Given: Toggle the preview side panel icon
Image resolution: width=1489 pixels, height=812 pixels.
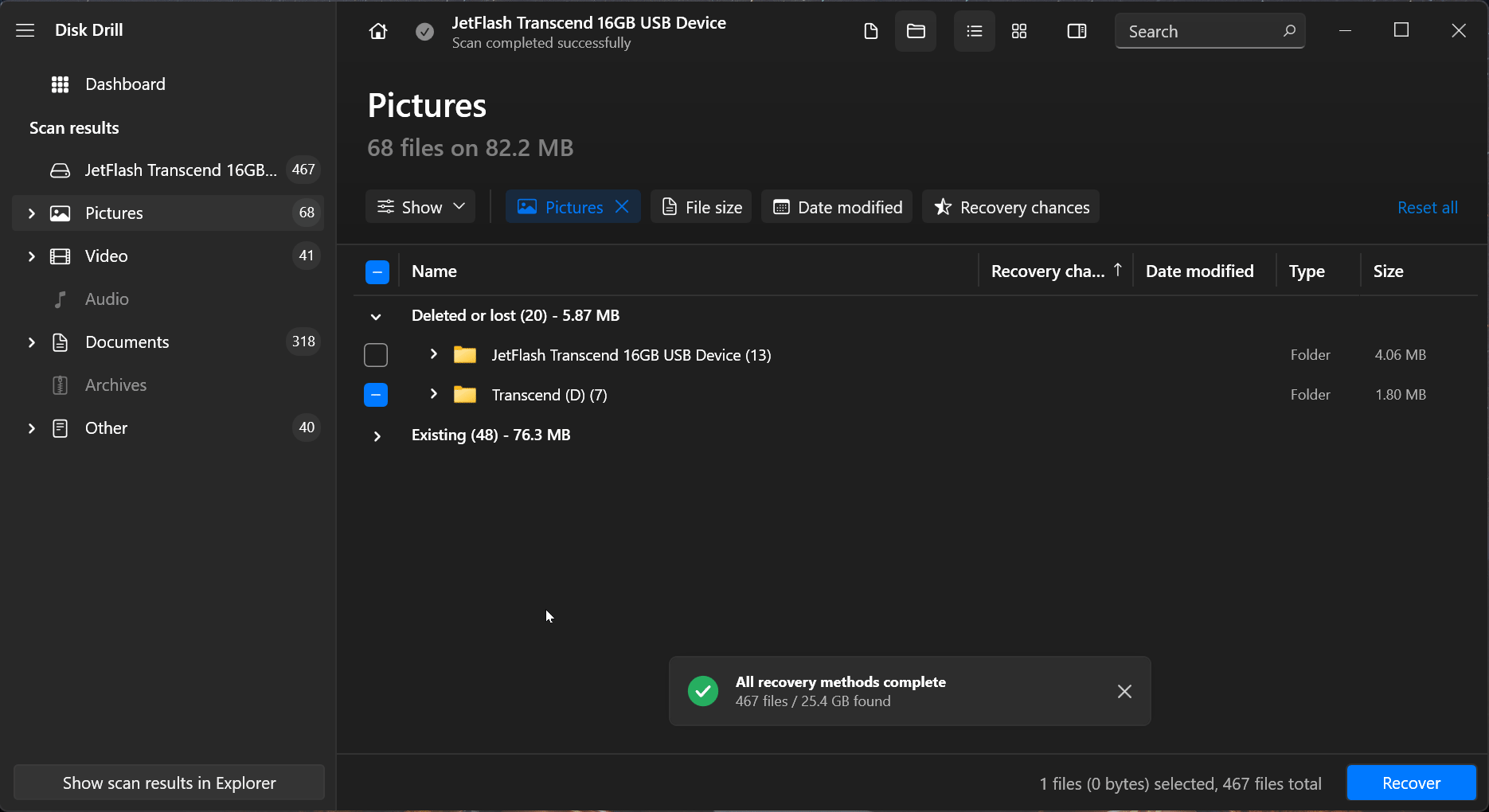Looking at the screenshot, I should tap(1077, 31).
